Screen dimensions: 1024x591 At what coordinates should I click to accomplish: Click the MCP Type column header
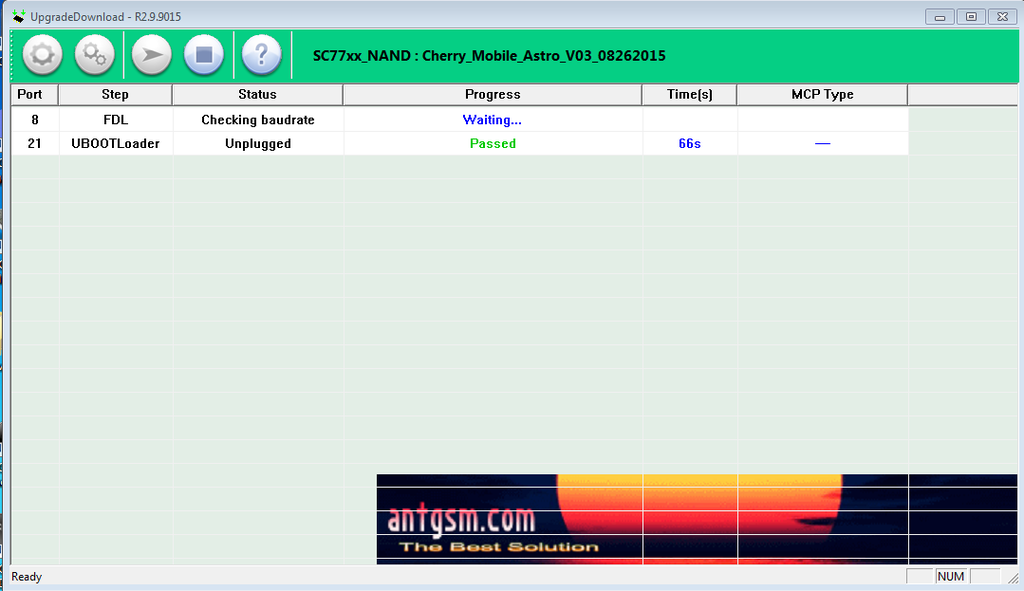pyautogui.click(x=822, y=94)
